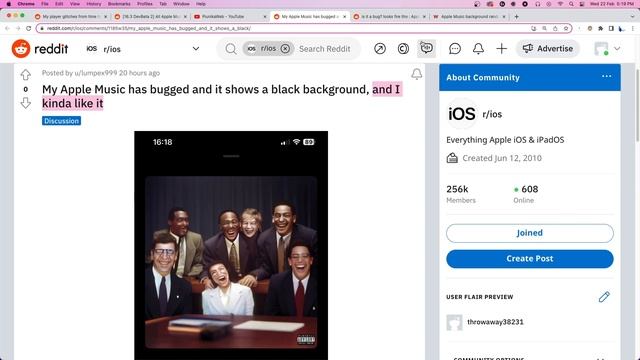640x360 pixels.
Task: Downvote the Apple Music post
Action: coord(26,103)
